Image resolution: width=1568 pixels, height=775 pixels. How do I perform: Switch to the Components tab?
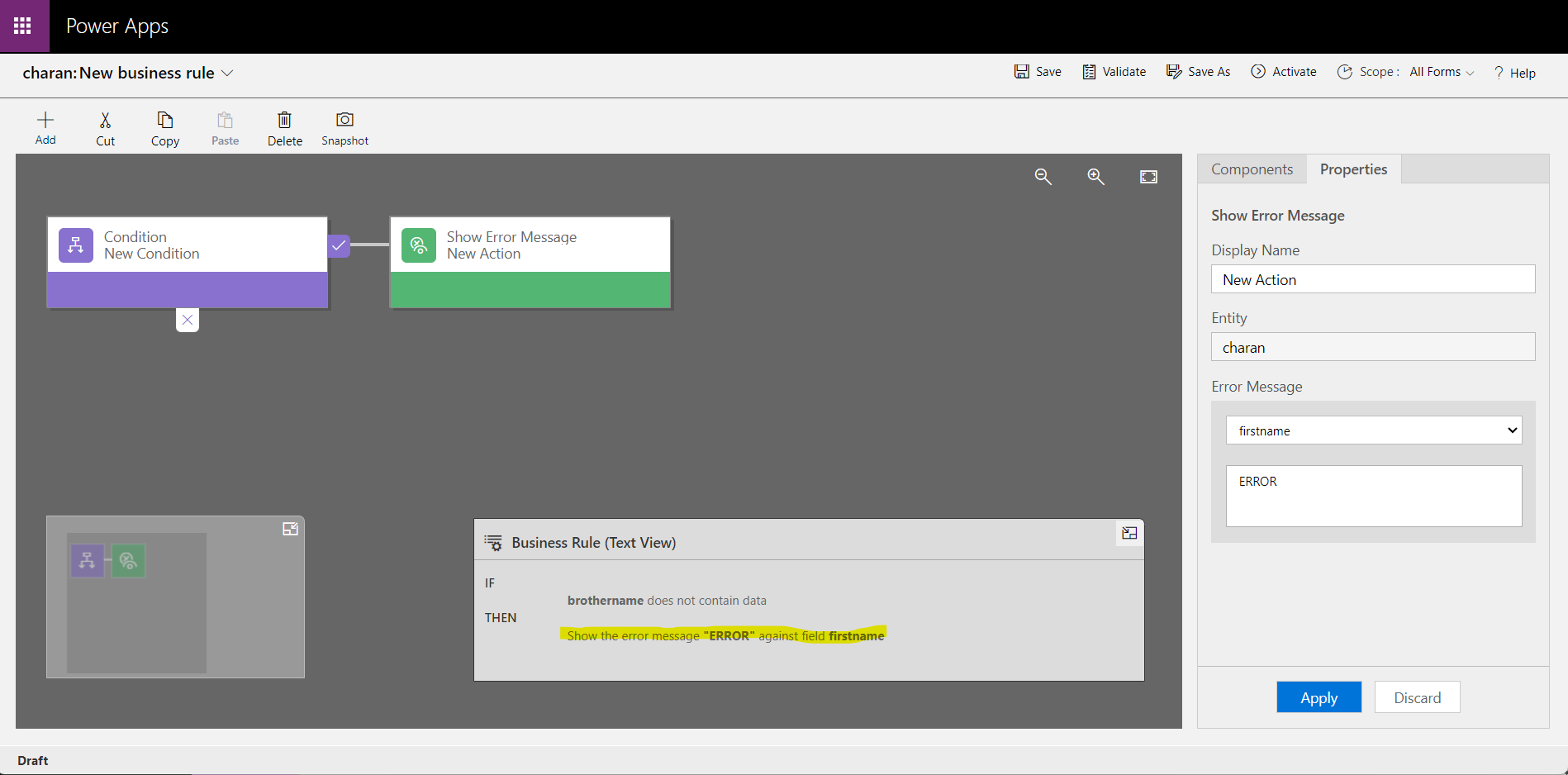point(1252,169)
